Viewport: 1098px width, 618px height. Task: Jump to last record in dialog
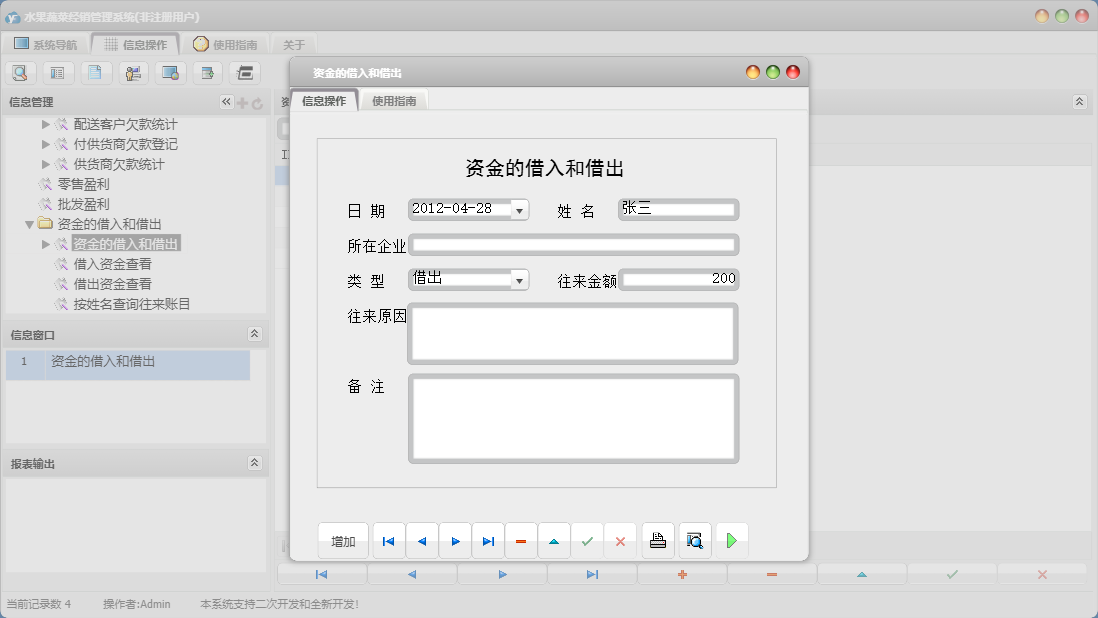coord(488,541)
